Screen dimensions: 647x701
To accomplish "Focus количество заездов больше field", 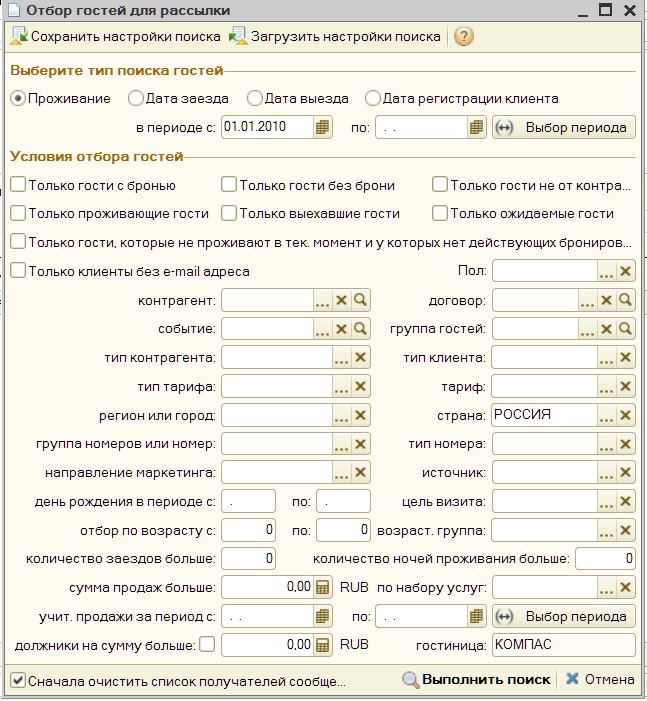I will [248, 558].
